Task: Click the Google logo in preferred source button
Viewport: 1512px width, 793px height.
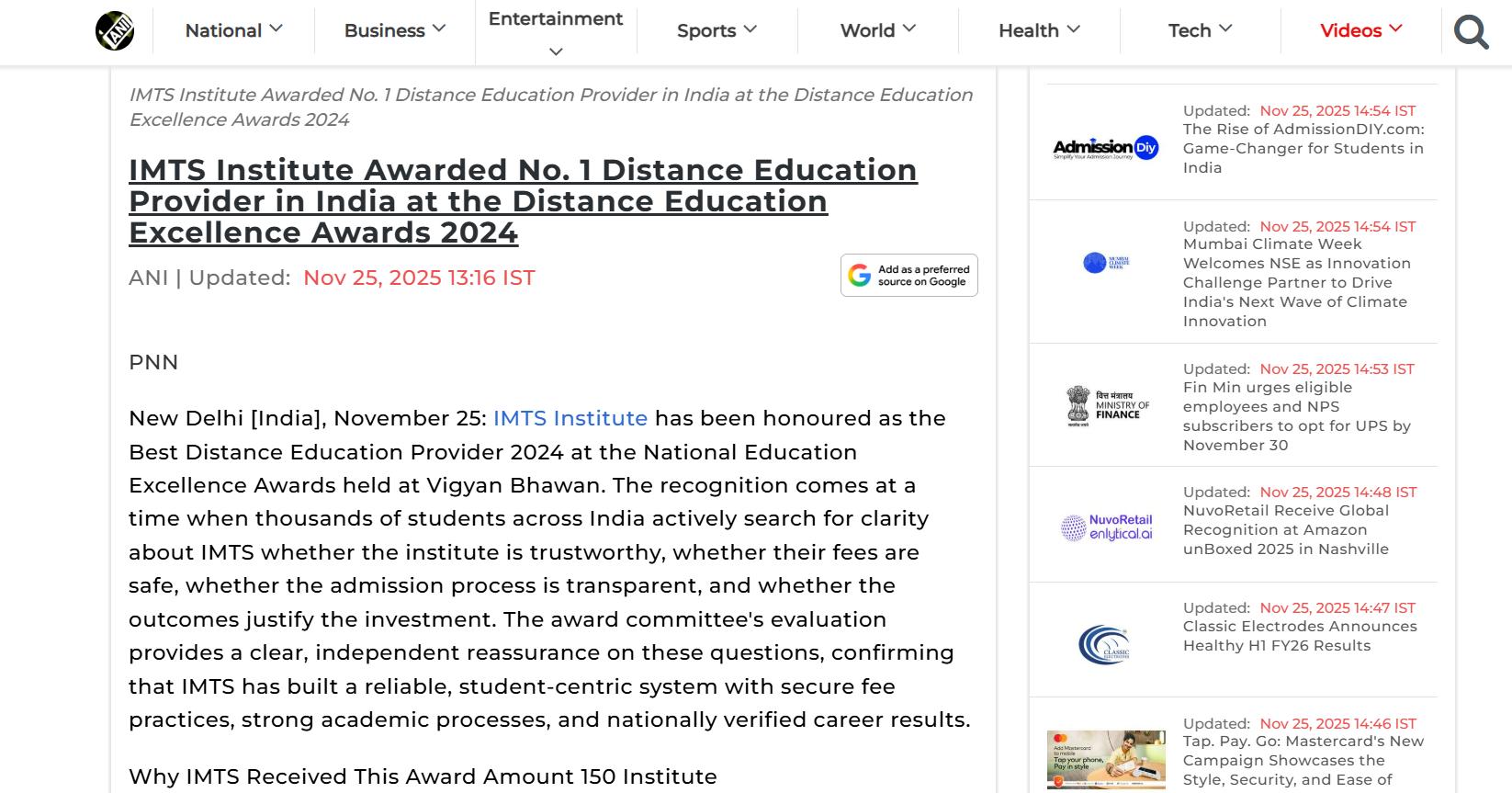Action: click(x=860, y=276)
